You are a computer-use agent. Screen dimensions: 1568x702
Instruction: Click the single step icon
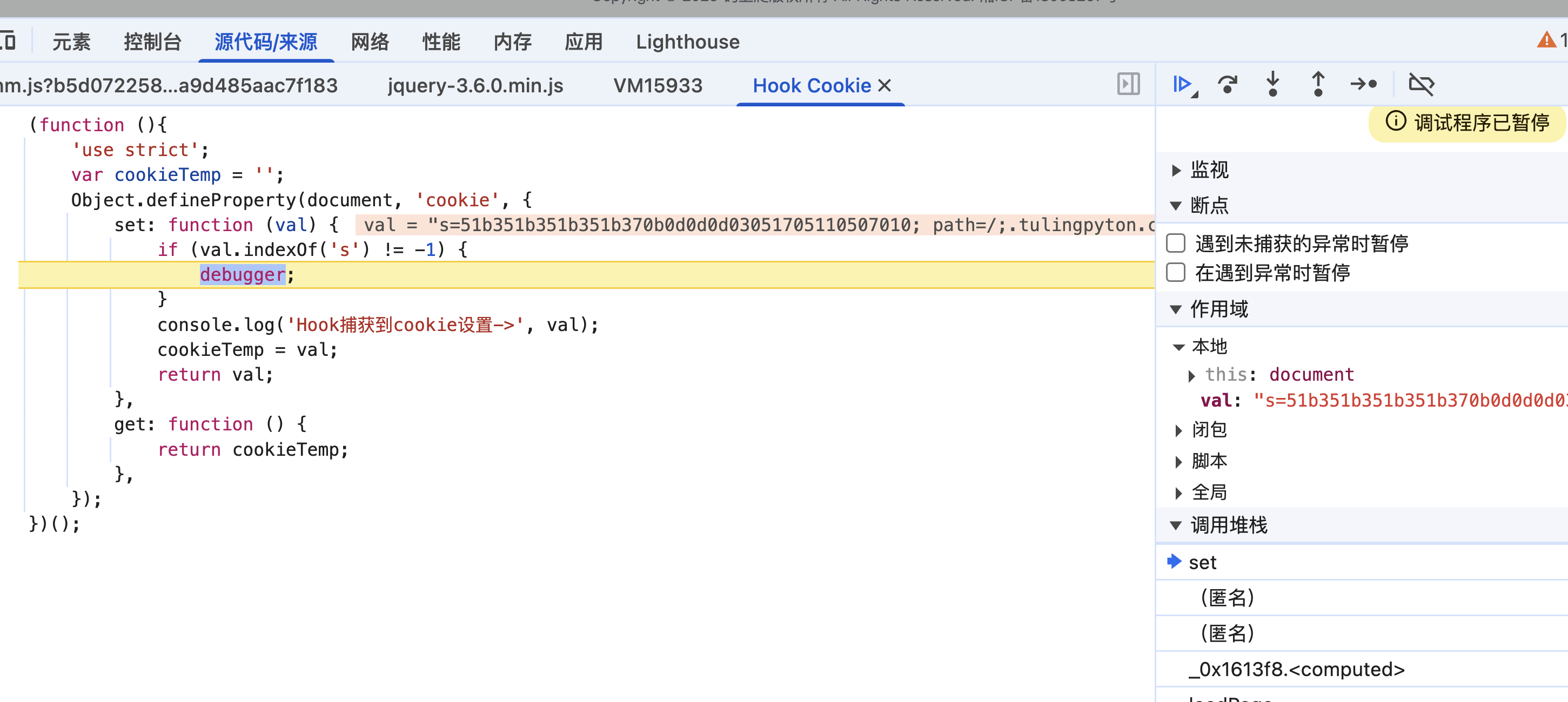pos(1363,84)
